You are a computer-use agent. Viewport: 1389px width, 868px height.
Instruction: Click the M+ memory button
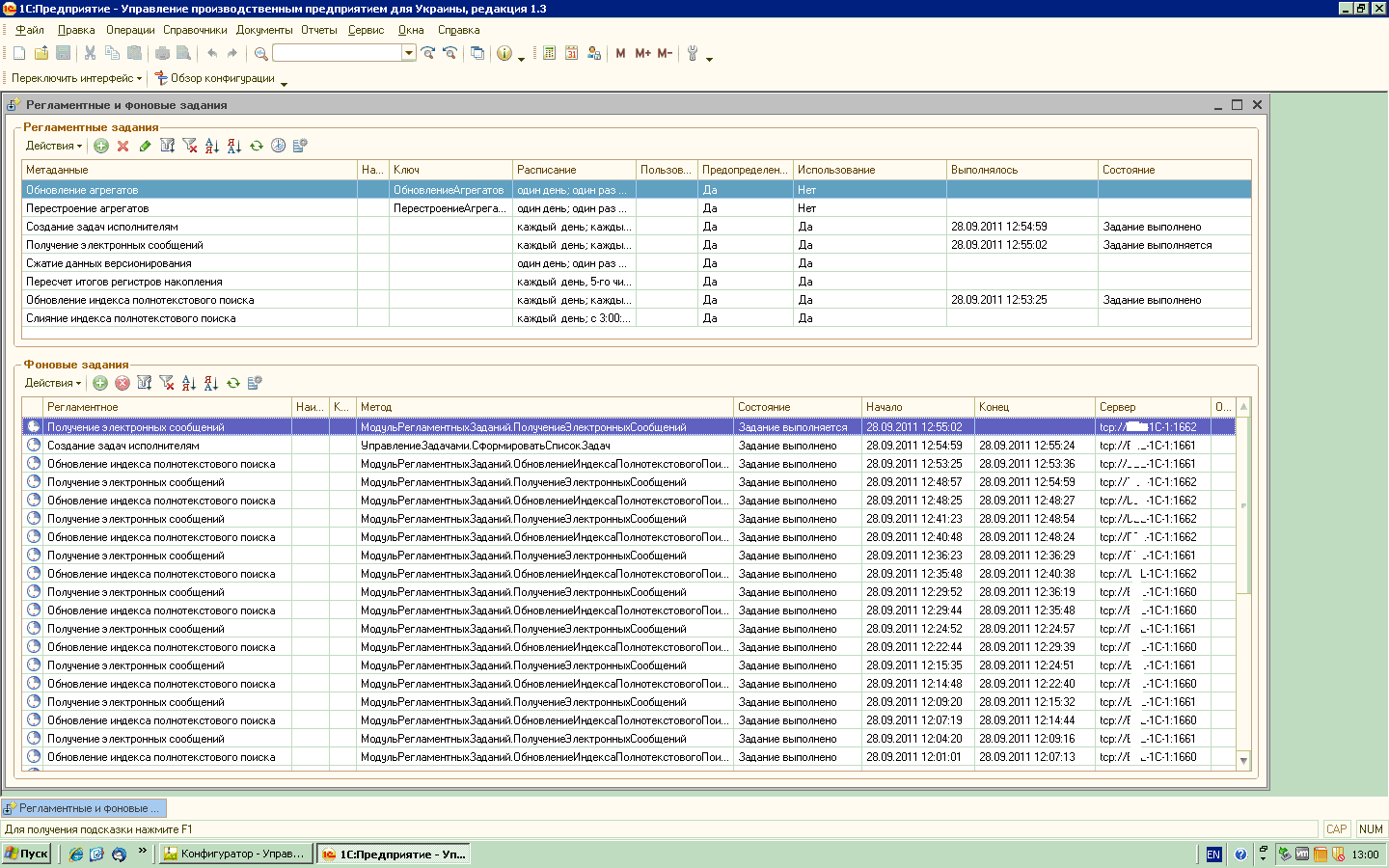coord(642,53)
